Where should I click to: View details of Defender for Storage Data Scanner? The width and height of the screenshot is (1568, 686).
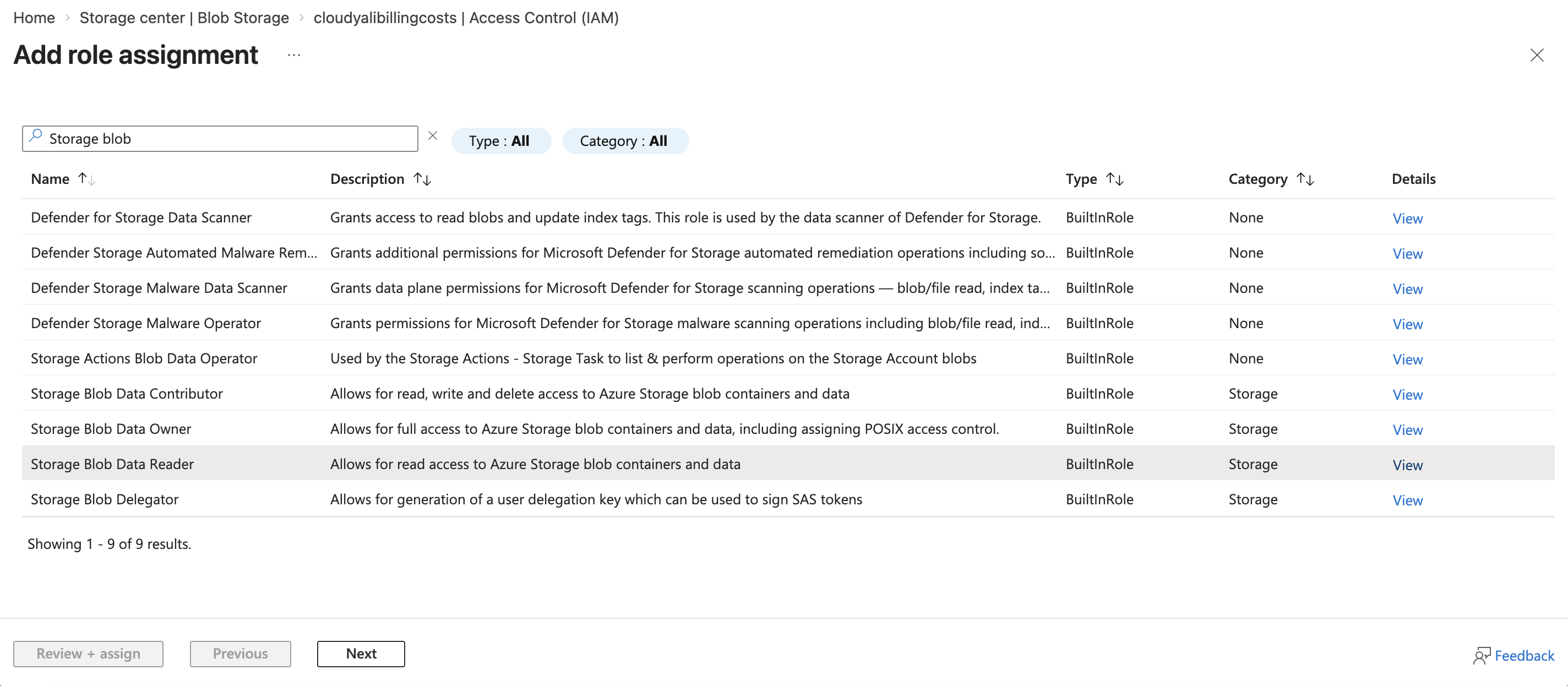(x=1407, y=219)
